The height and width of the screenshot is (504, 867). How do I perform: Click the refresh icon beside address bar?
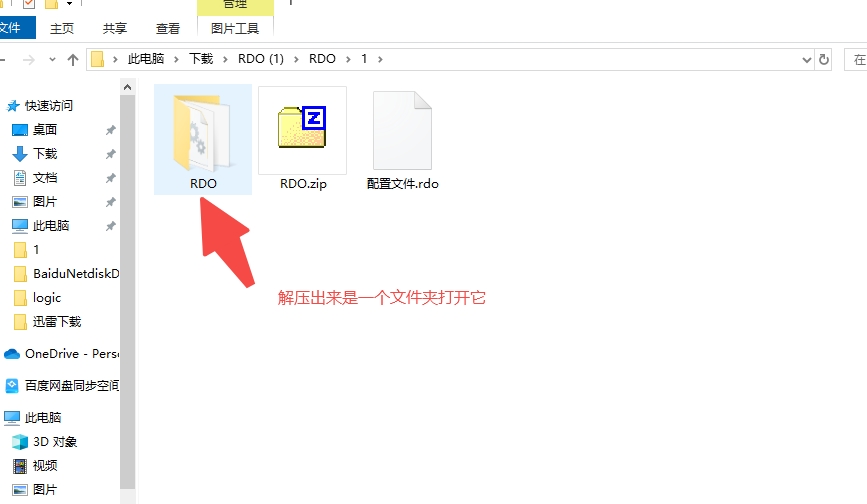click(x=824, y=60)
